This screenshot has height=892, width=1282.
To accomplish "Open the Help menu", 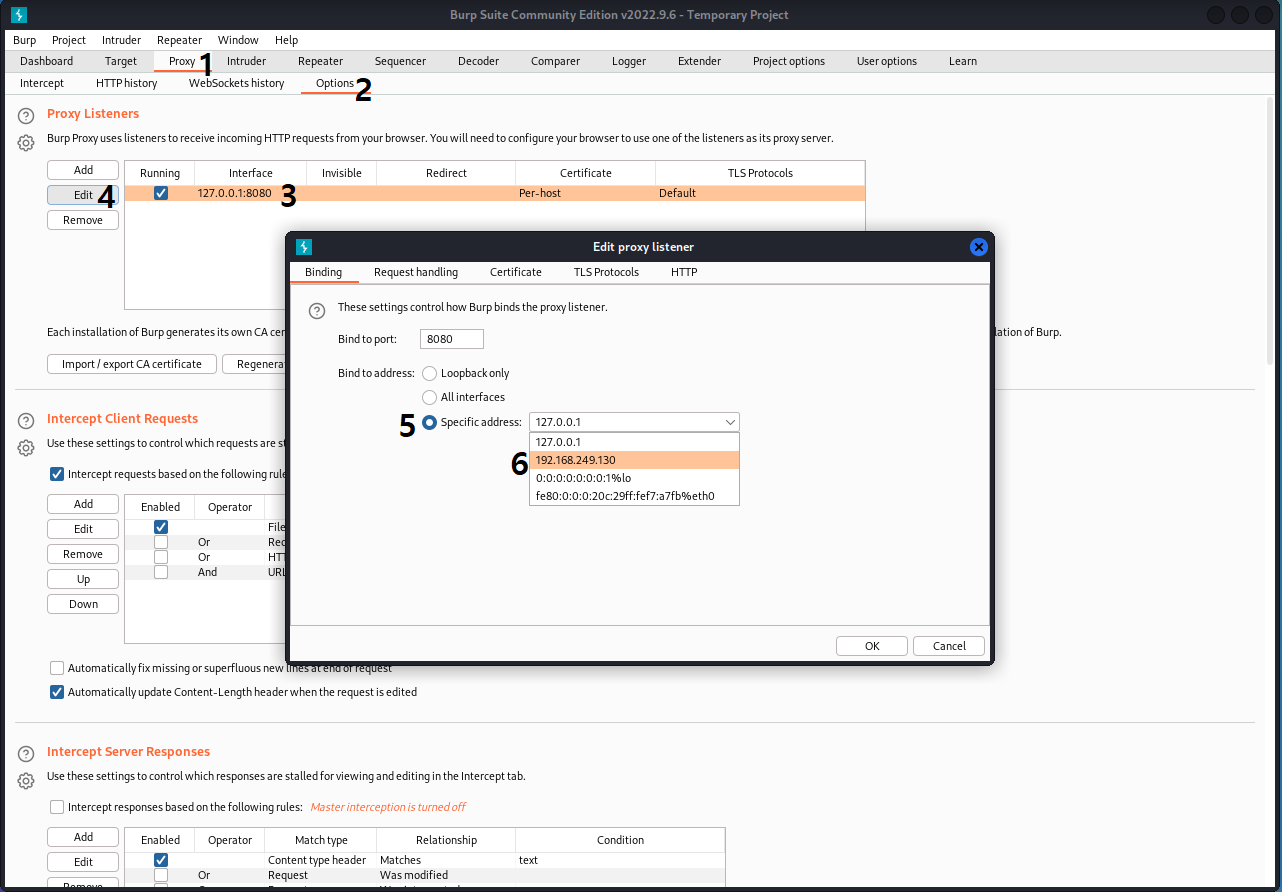I will tap(286, 40).
